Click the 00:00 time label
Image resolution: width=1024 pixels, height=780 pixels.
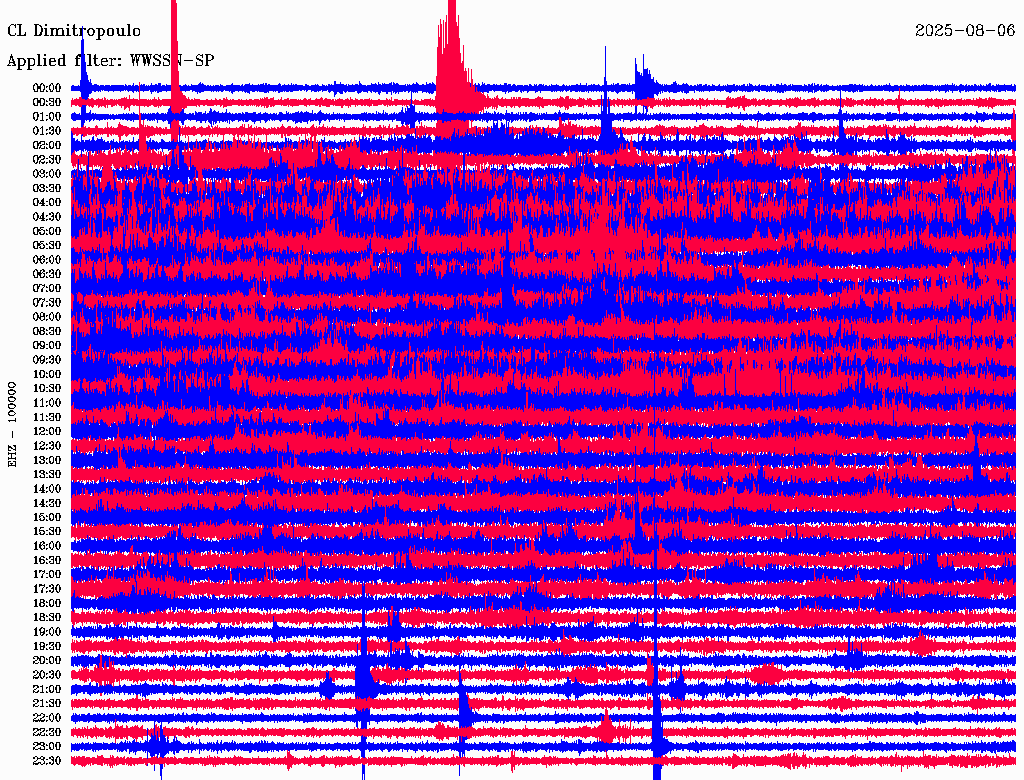pos(47,88)
